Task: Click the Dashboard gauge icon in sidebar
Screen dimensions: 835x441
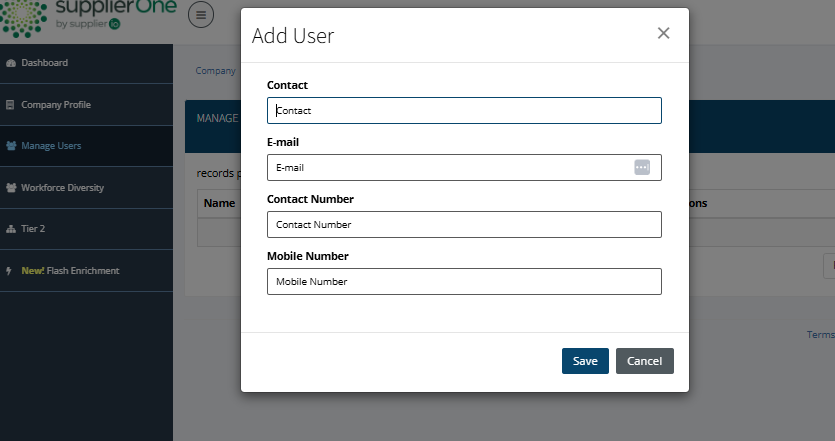Action: tap(11, 63)
